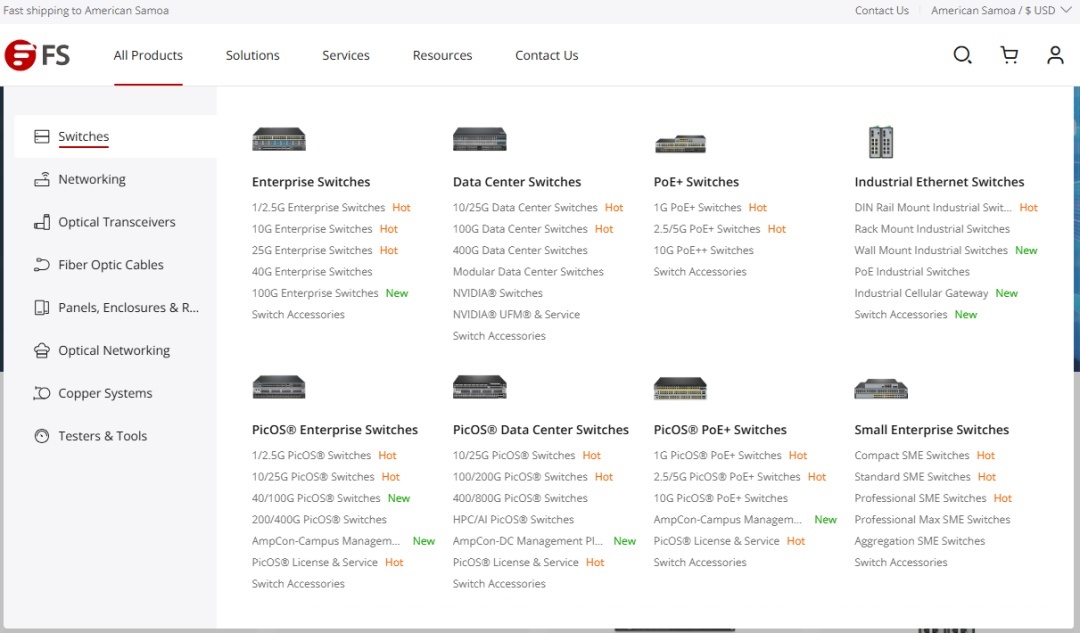The image size is (1080, 633).
Task: Open the Solutions menu
Action: pyautogui.click(x=252, y=56)
